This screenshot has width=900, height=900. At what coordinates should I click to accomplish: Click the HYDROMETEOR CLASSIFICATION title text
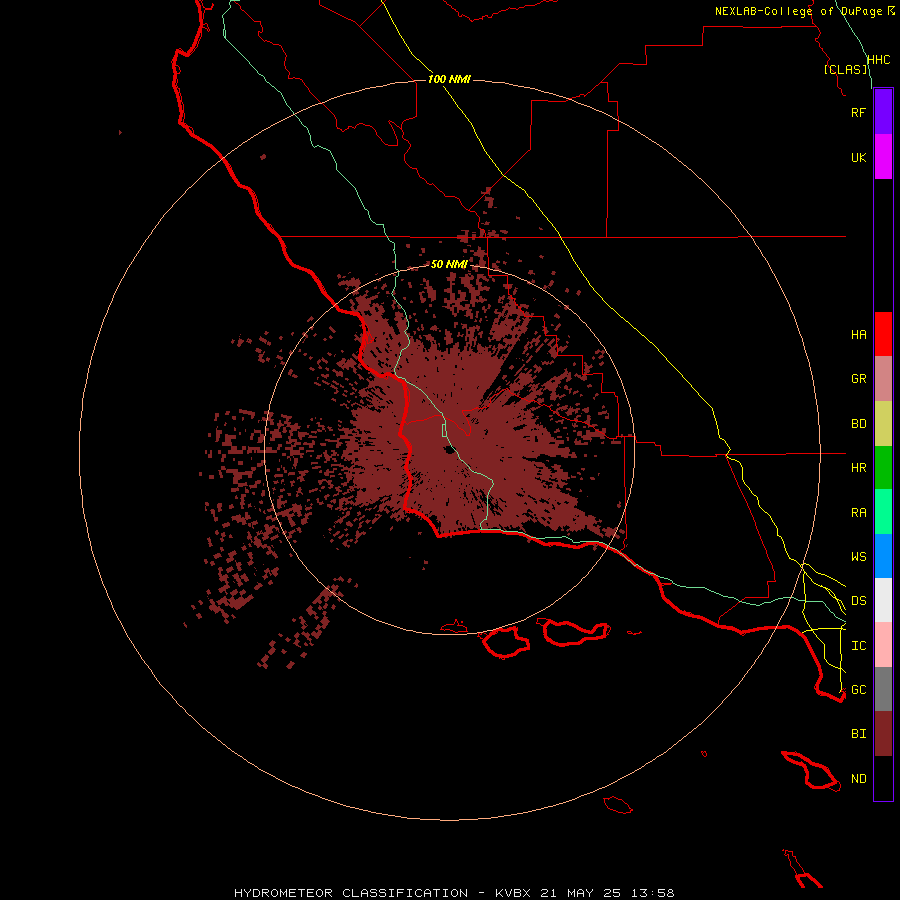coord(351,893)
